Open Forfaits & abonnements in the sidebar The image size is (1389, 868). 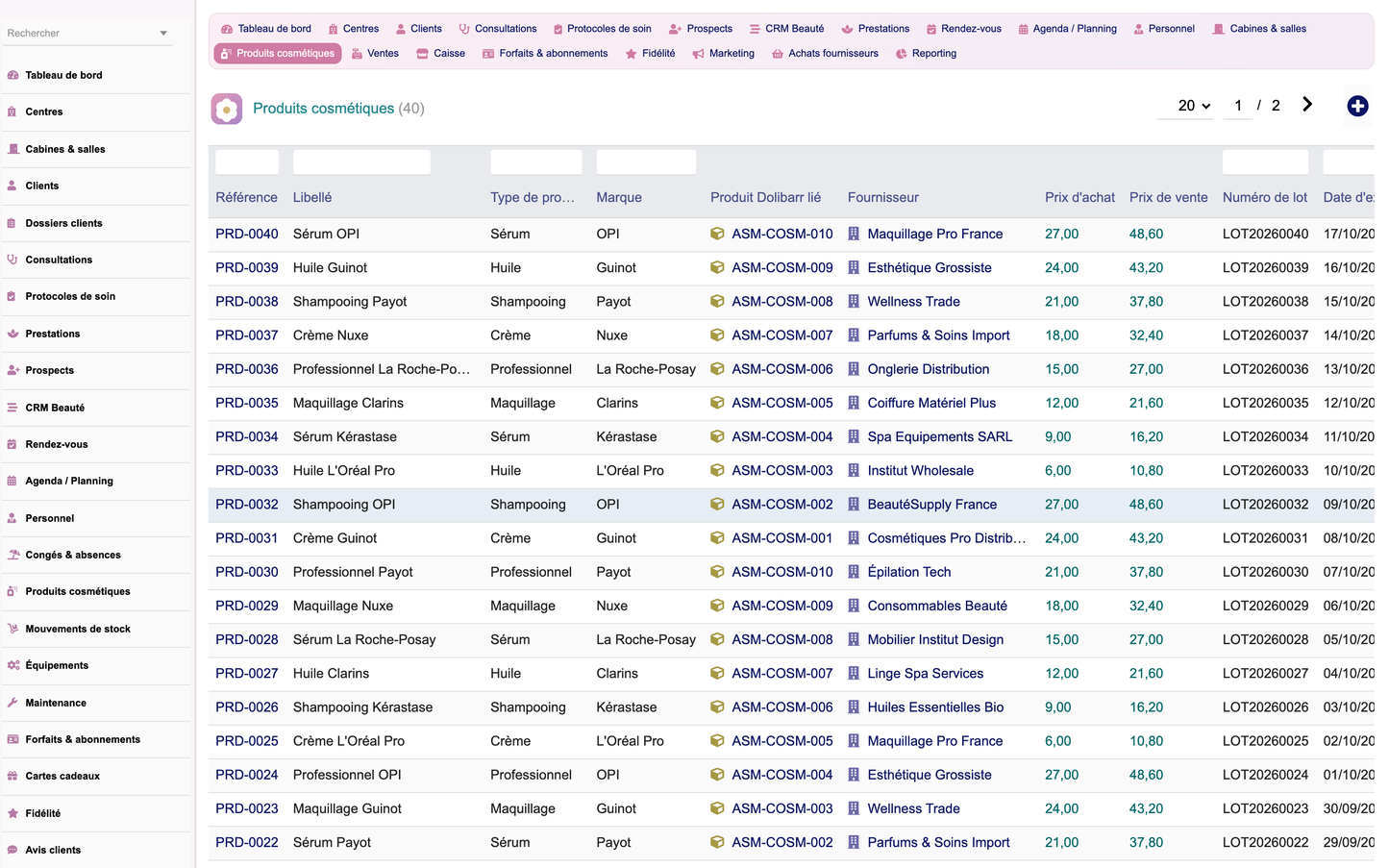click(83, 739)
